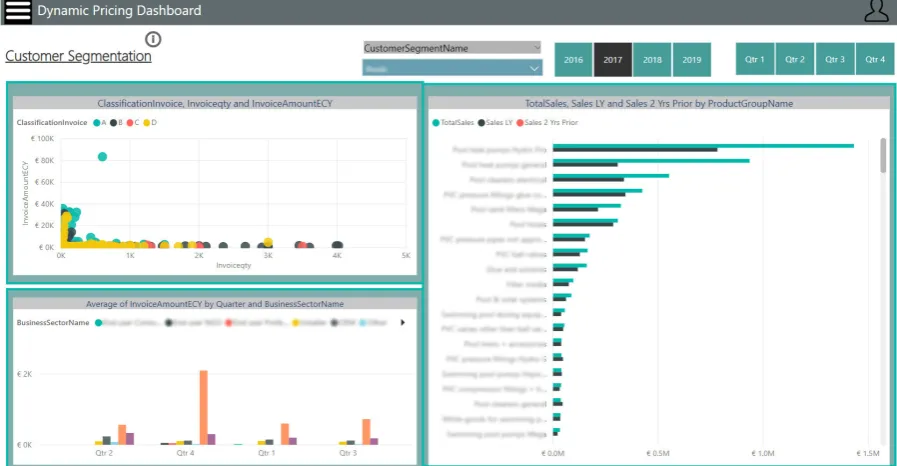Click the longest teal TotalSales bar

coord(703,146)
